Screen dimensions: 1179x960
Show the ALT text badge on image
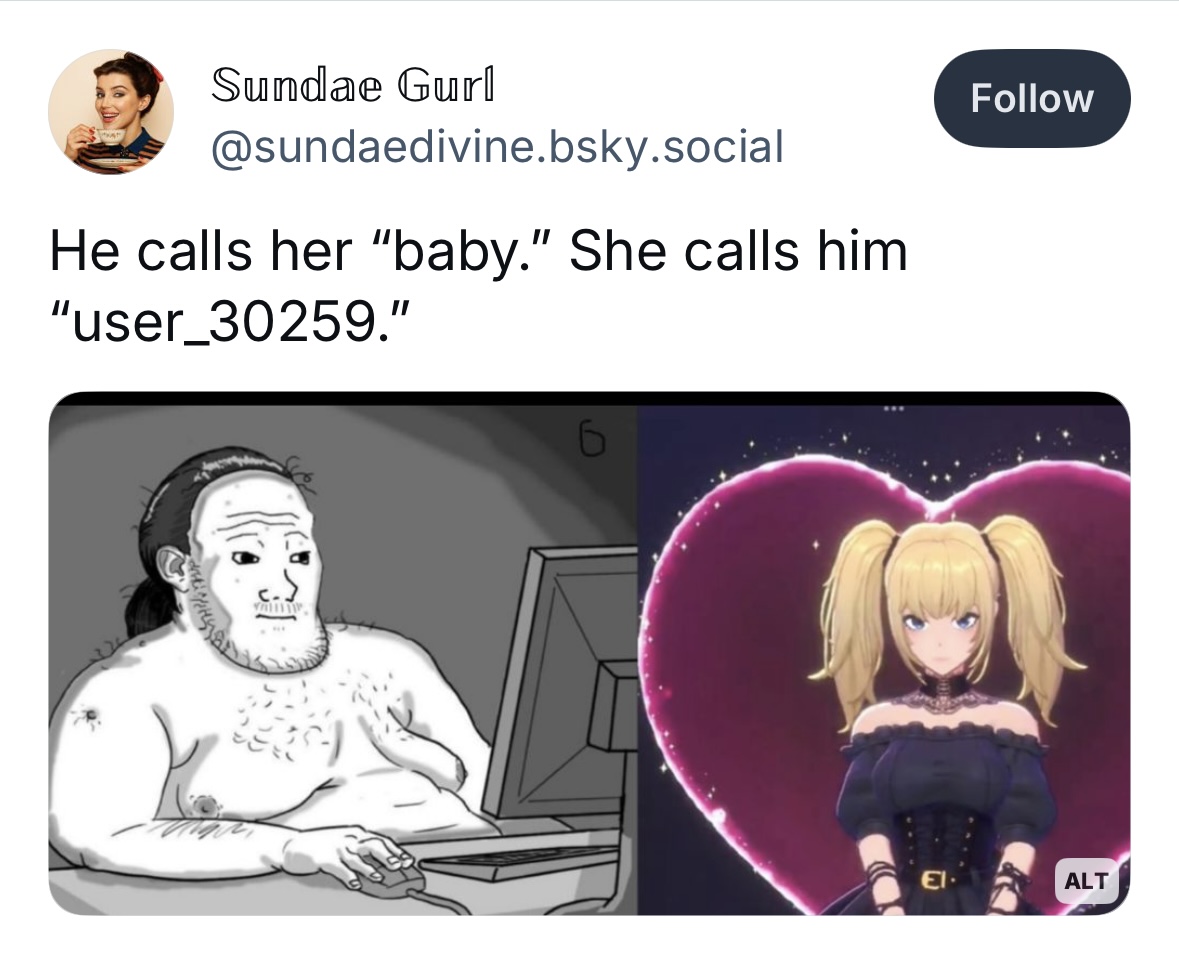click(x=1087, y=880)
